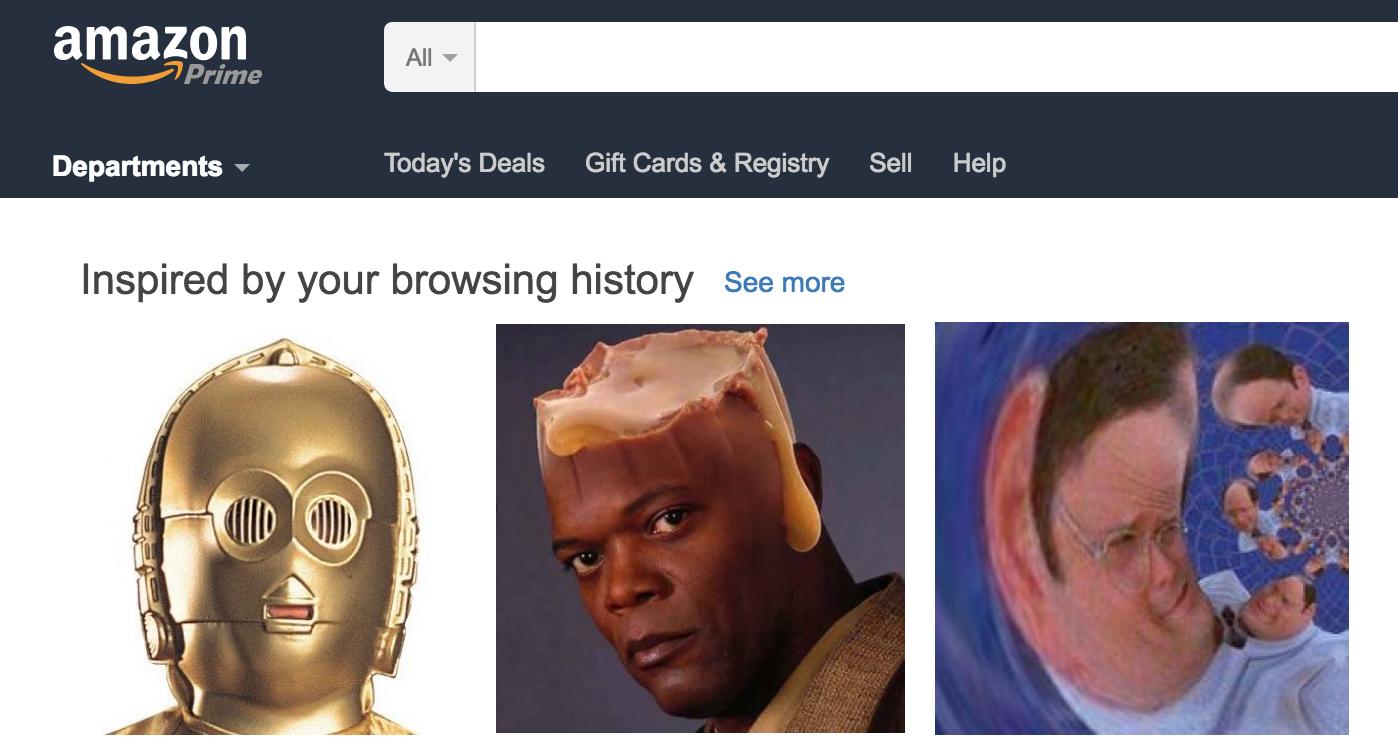Image resolution: width=1398 pixels, height=754 pixels.
Task: Select the Sell navigation link
Action: tap(890, 163)
